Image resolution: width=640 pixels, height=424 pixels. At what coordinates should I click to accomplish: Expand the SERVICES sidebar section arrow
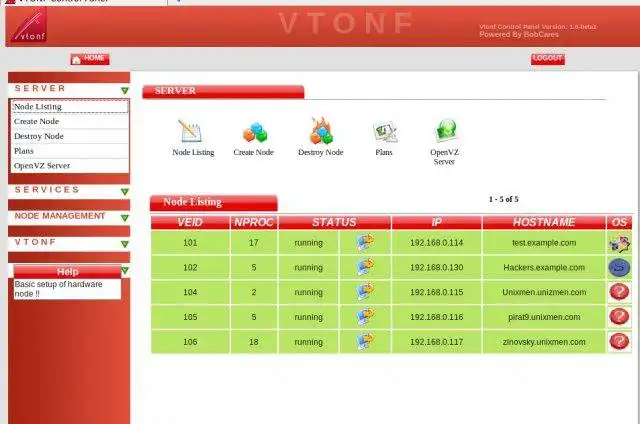click(x=125, y=192)
